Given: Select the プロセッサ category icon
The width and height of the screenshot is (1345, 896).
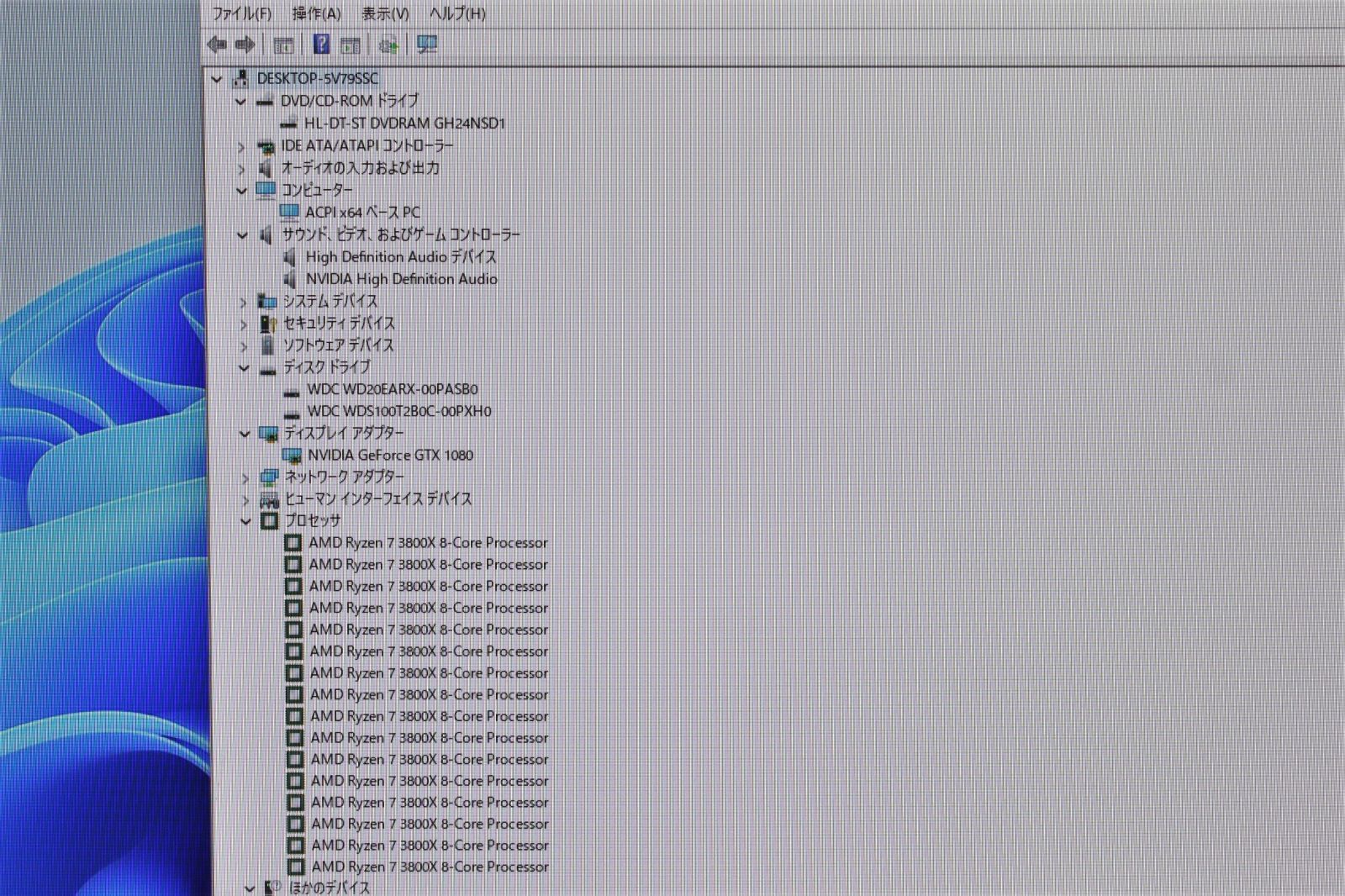Looking at the screenshot, I should 269,521.
